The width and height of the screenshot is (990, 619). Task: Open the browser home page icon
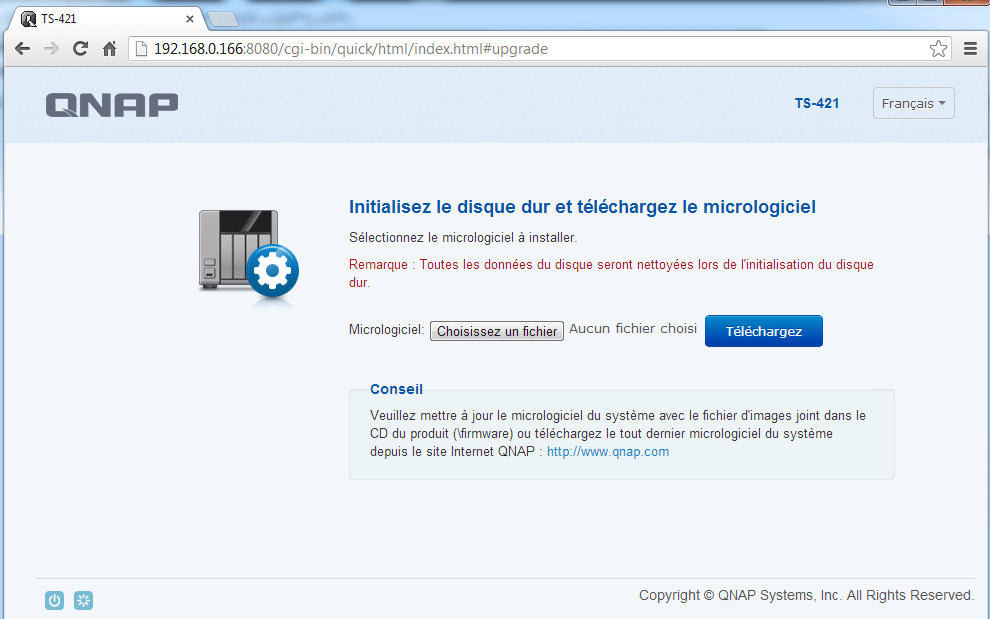click(x=110, y=48)
